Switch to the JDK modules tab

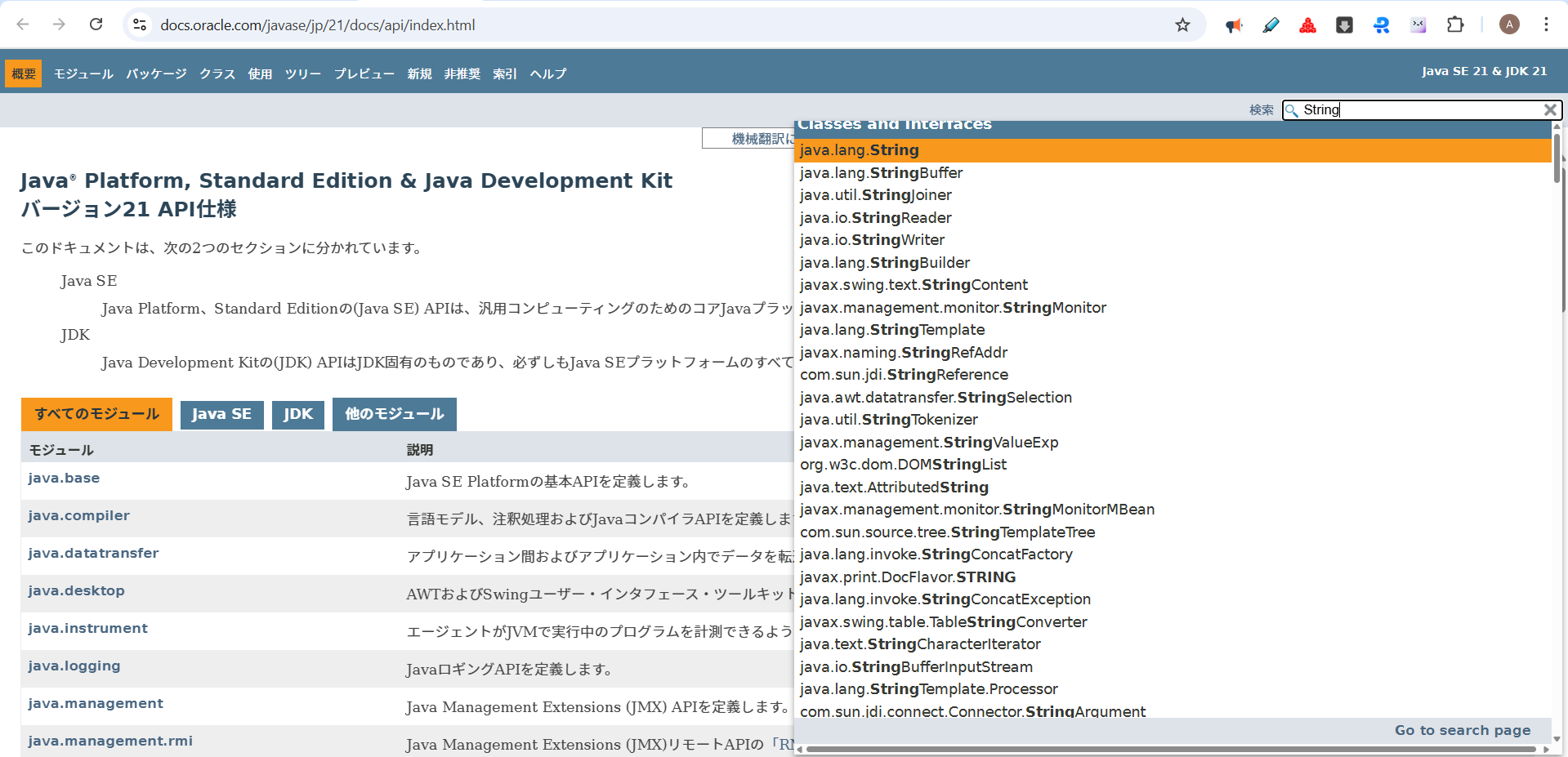point(298,414)
